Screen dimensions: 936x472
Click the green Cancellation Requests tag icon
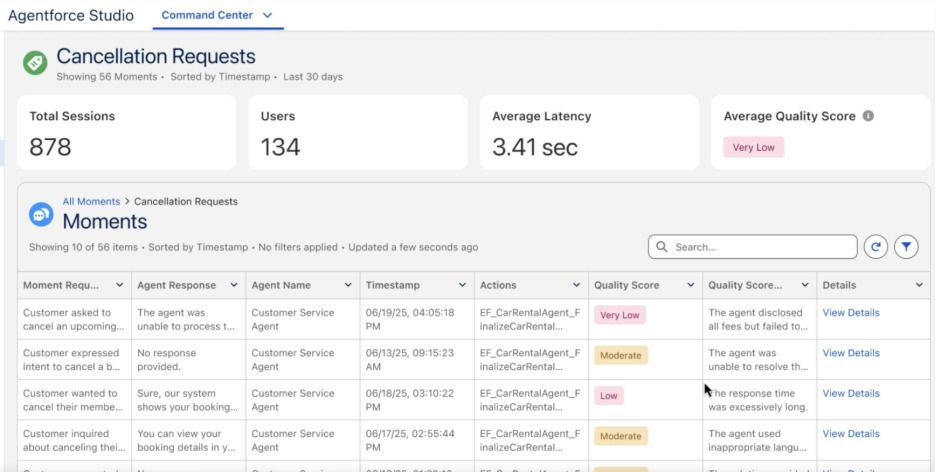[x=35, y=63]
